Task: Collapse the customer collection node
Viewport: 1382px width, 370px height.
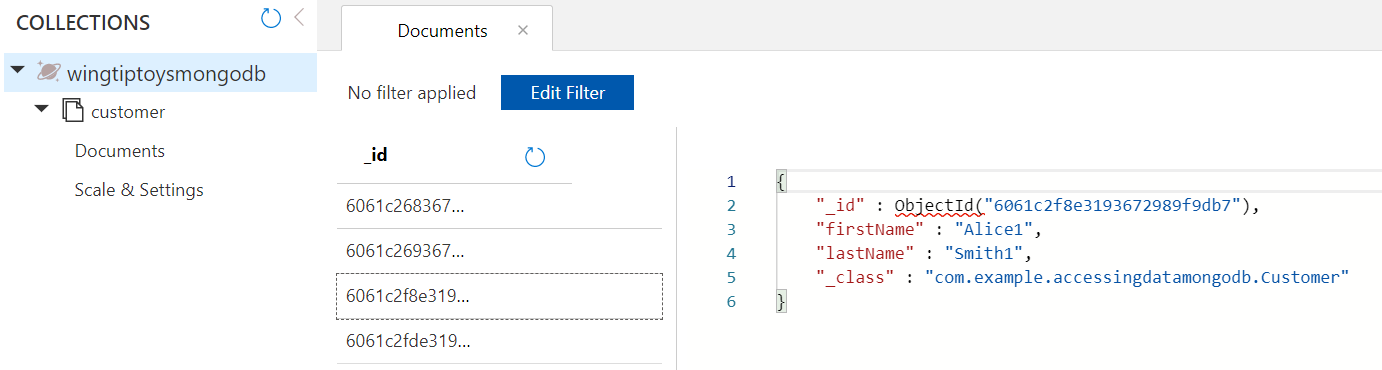Action: 41,110
